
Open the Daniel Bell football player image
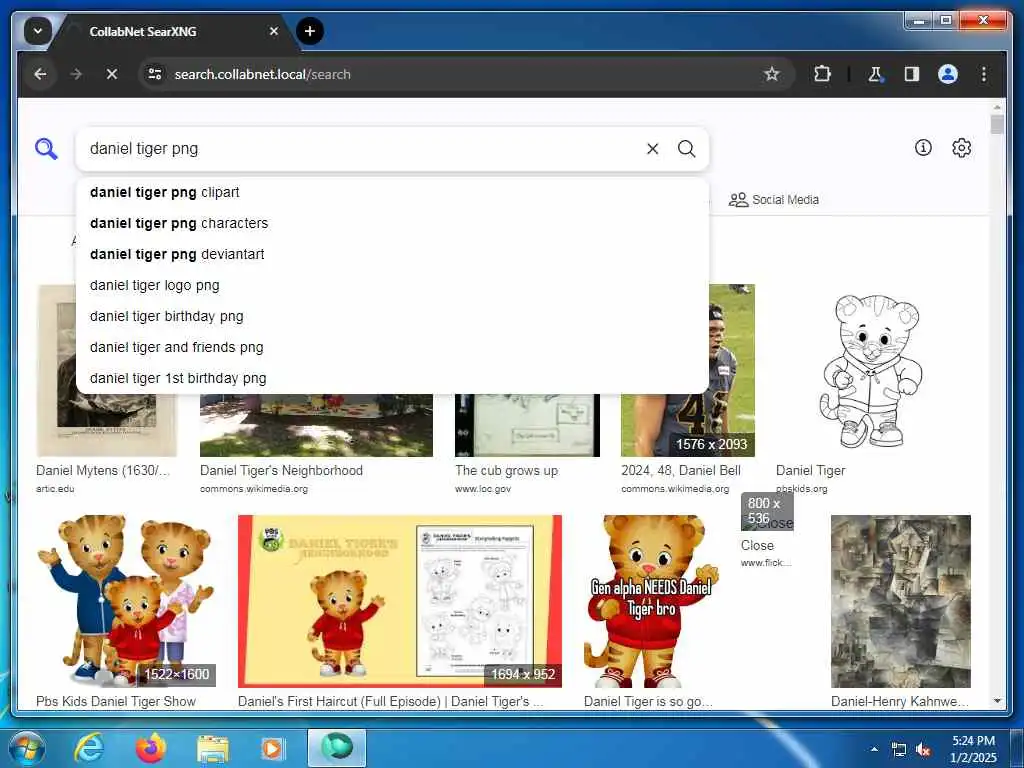[x=731, y=370]
